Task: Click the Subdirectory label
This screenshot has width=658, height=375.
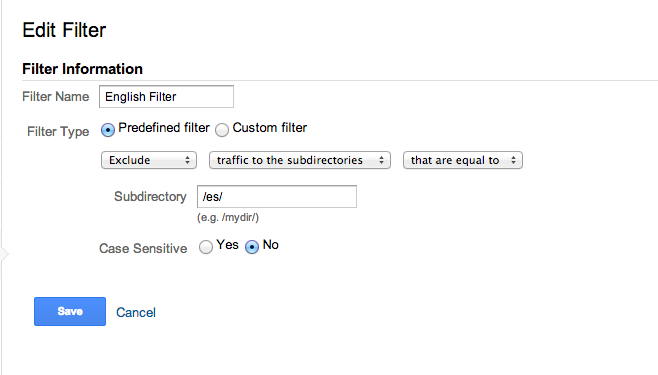Action: pyautogui.click(x=150, y=196)
